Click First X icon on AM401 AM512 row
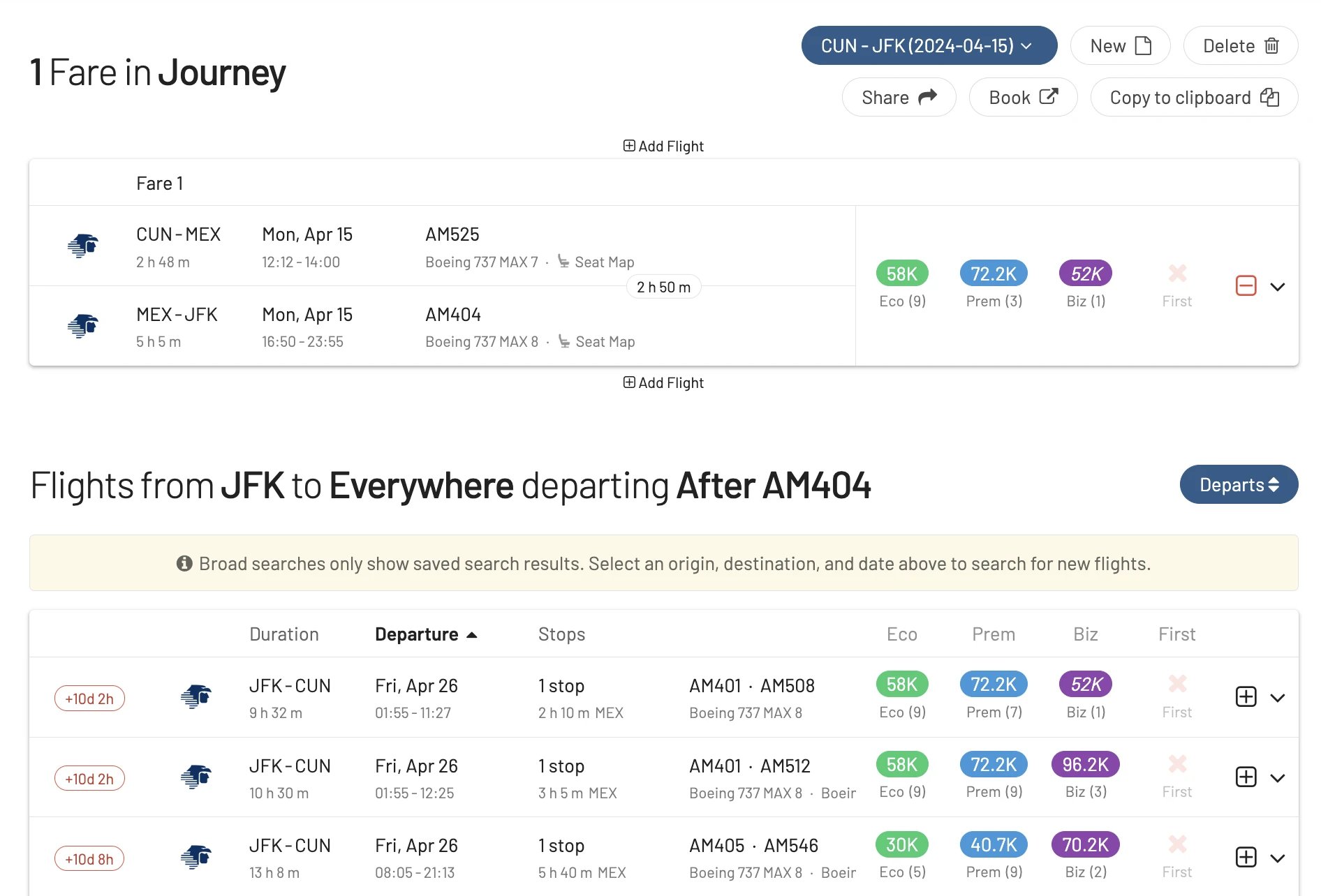Viewport: 1321px width, 896px height. click(1177, 764)
